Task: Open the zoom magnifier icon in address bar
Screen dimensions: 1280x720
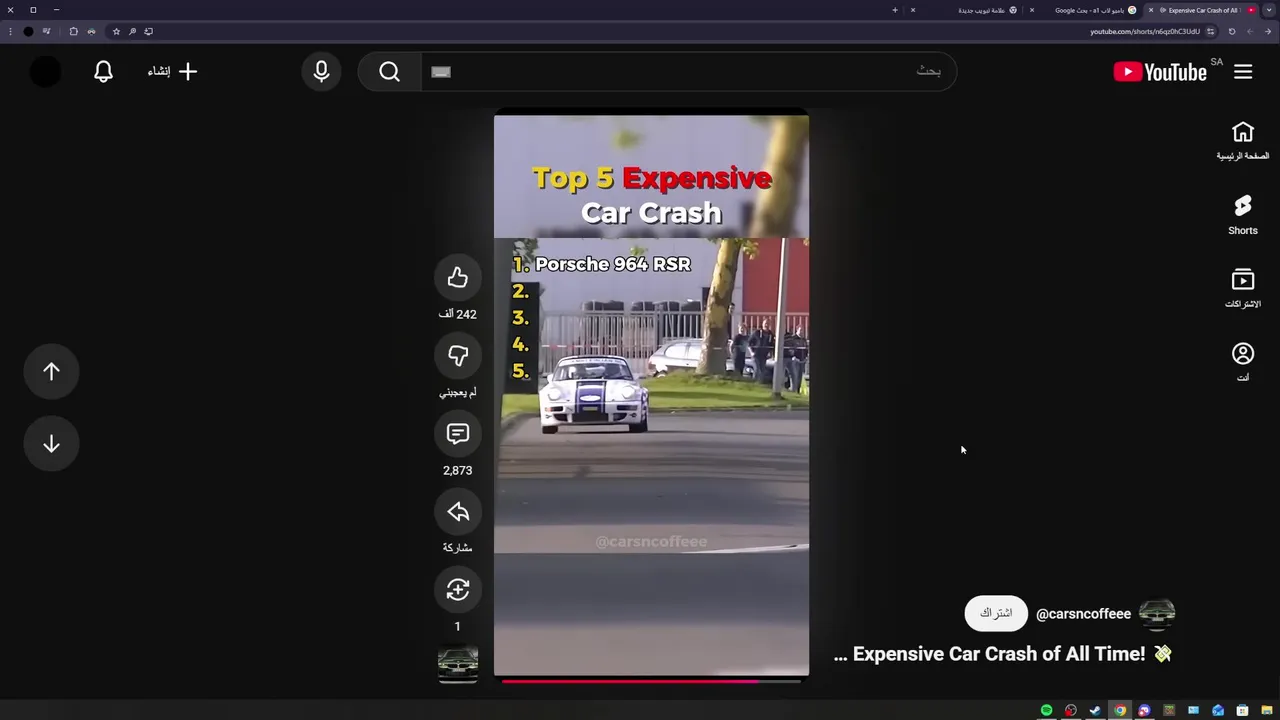Action: (132, 31)
